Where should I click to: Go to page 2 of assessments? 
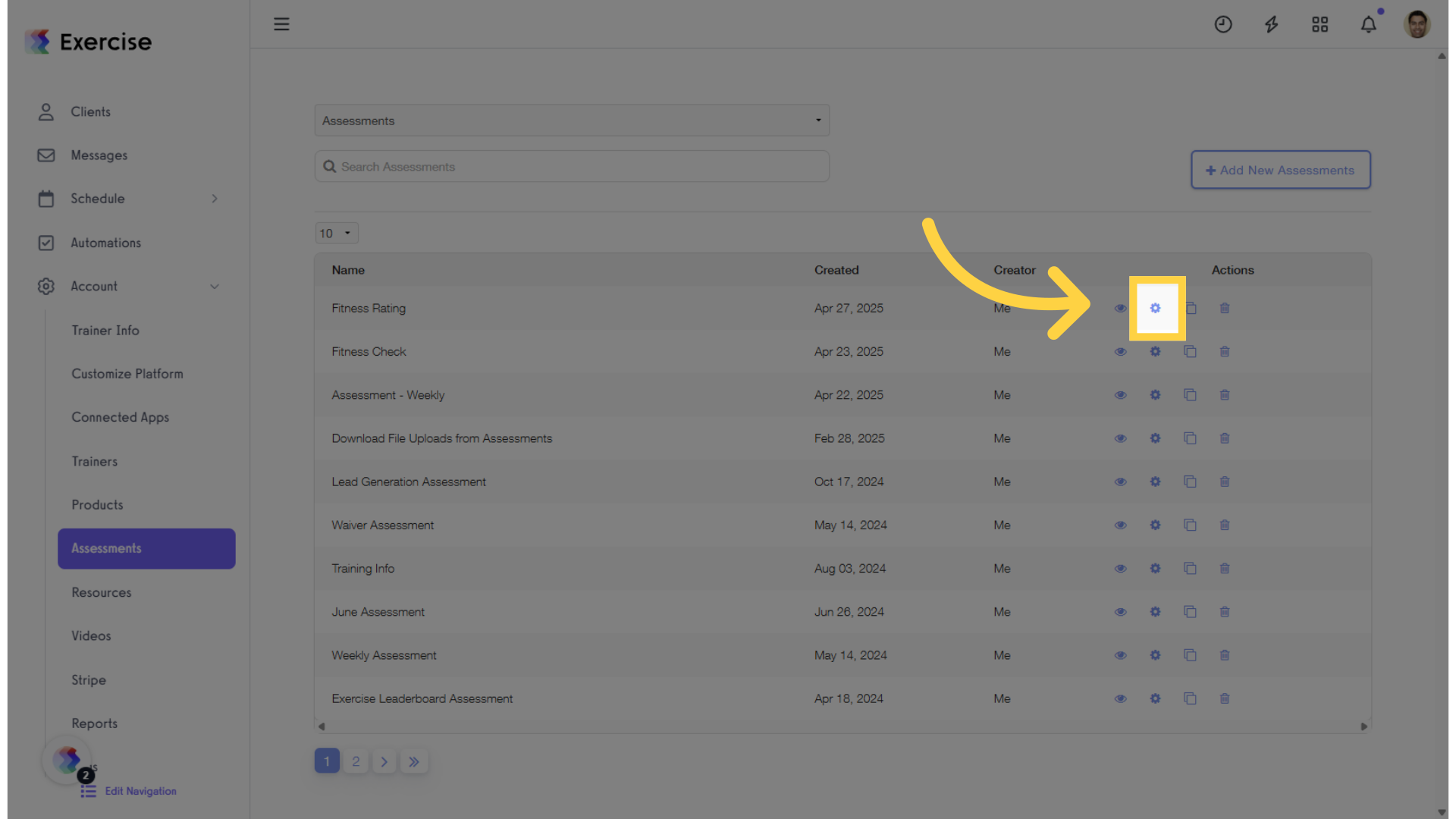click(356, 761)
